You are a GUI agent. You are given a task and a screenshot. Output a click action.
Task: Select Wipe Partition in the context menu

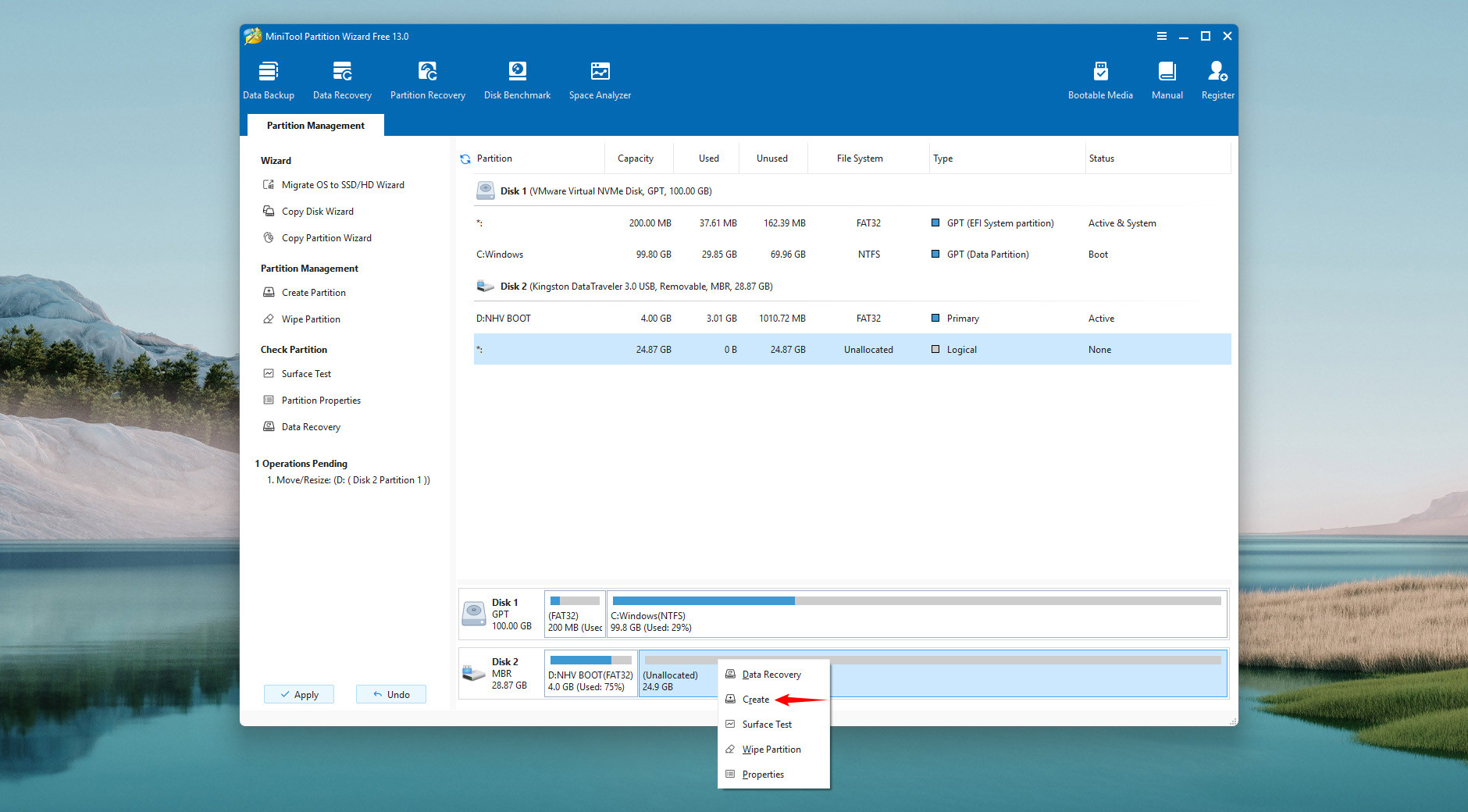point(771,750)
